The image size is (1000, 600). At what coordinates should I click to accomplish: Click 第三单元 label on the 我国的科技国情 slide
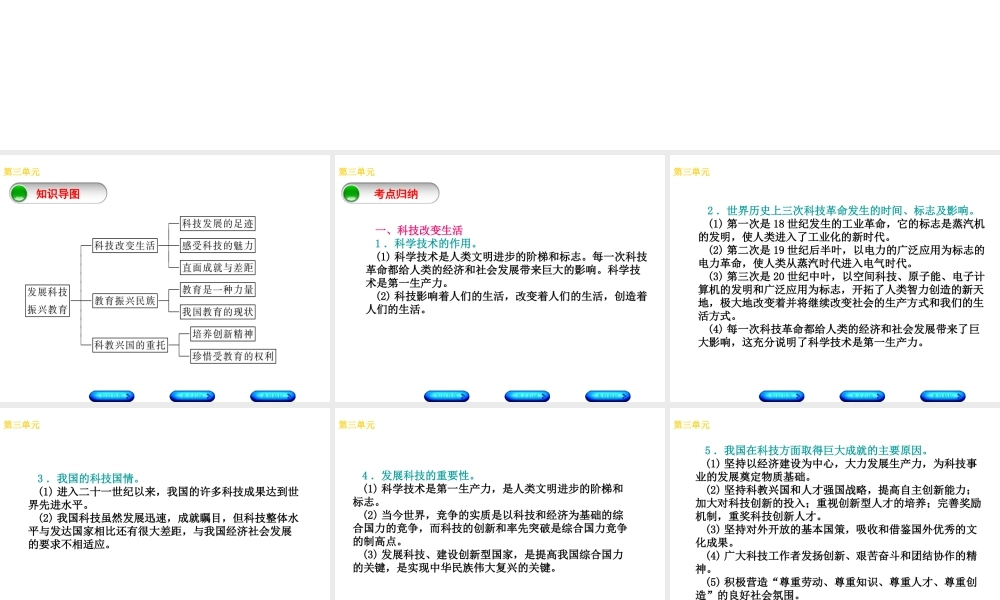(22, 425)
